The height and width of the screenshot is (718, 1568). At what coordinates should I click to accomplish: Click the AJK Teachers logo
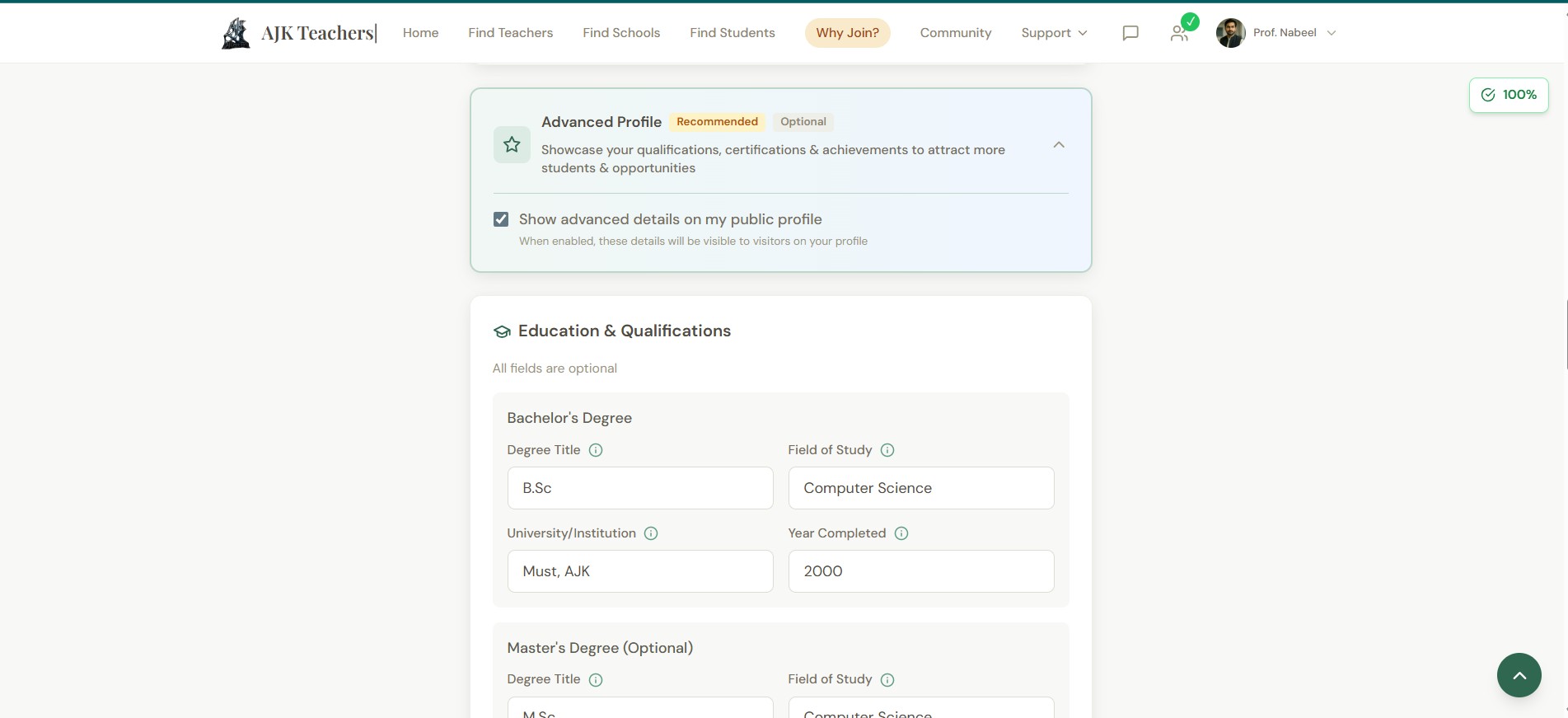(298, 33)
